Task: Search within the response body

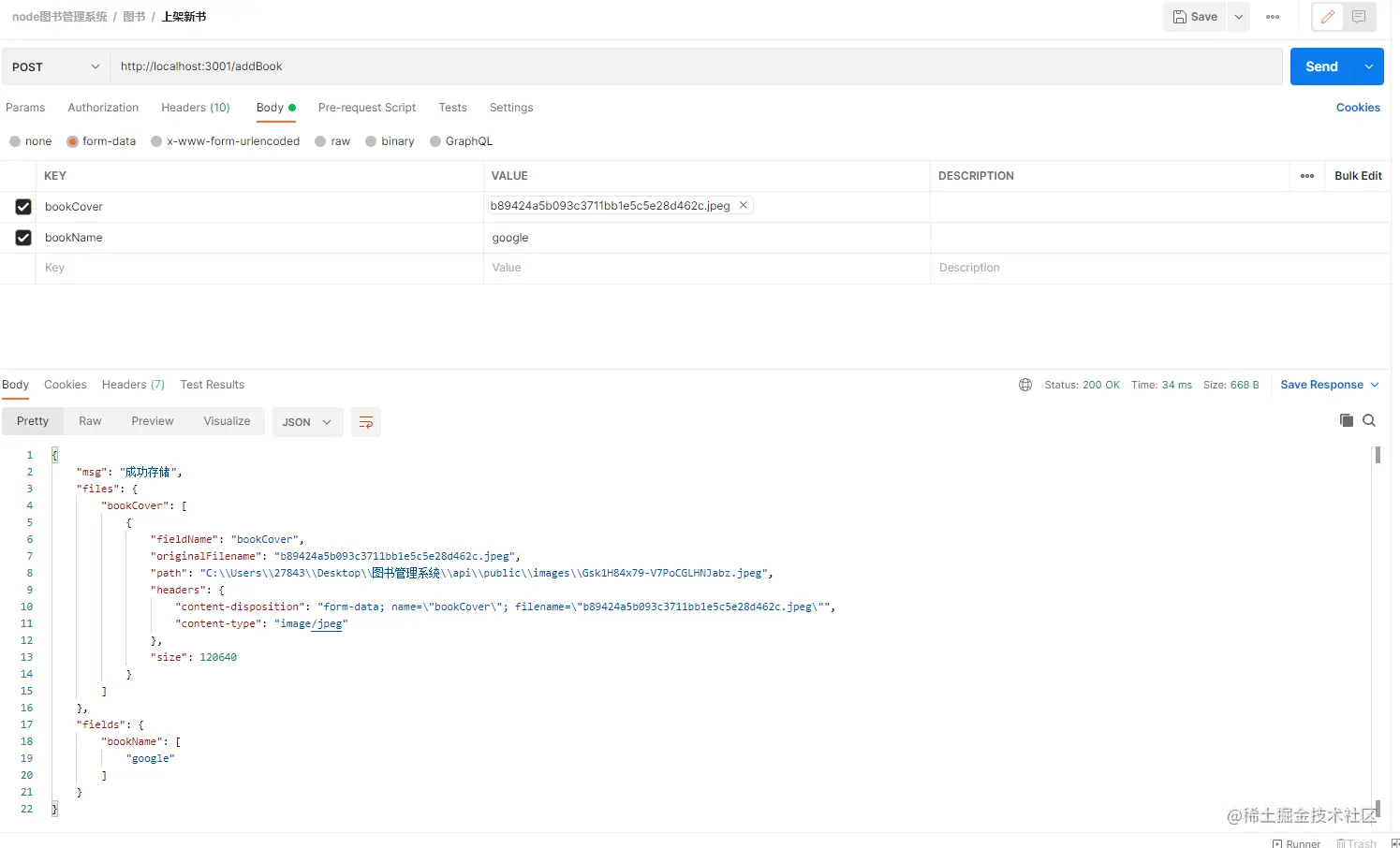Action: [x=1369, y=420]
